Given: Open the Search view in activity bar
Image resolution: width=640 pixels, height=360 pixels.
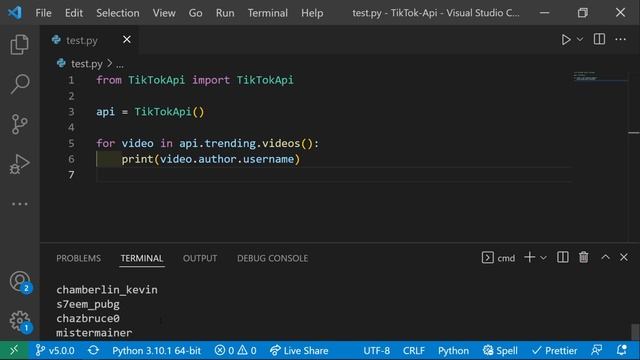Looking at the screenshot, I should (19, 84).
